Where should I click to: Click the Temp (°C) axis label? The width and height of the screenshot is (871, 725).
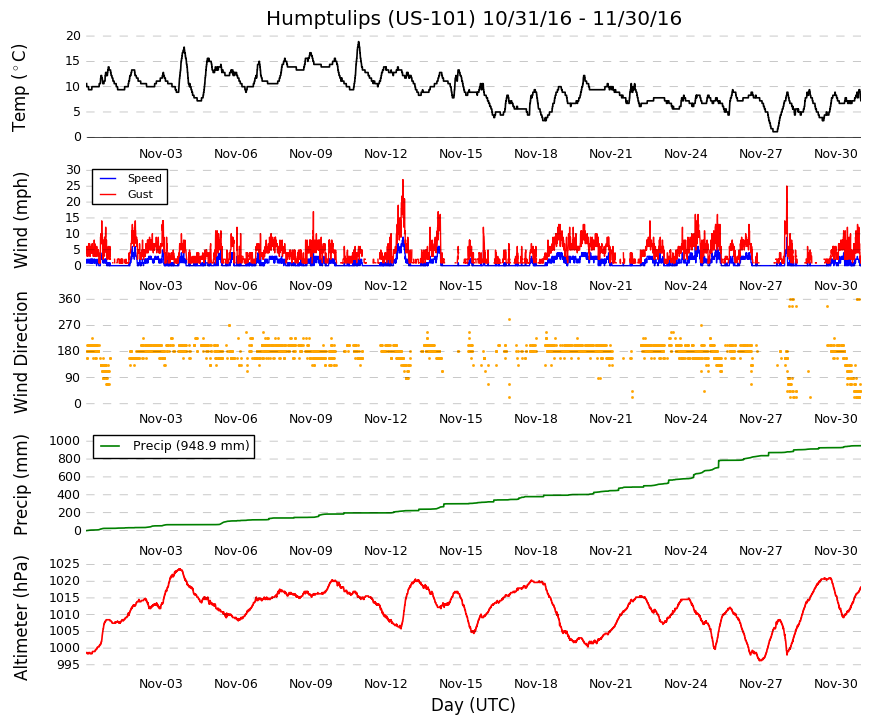point(19,87)
